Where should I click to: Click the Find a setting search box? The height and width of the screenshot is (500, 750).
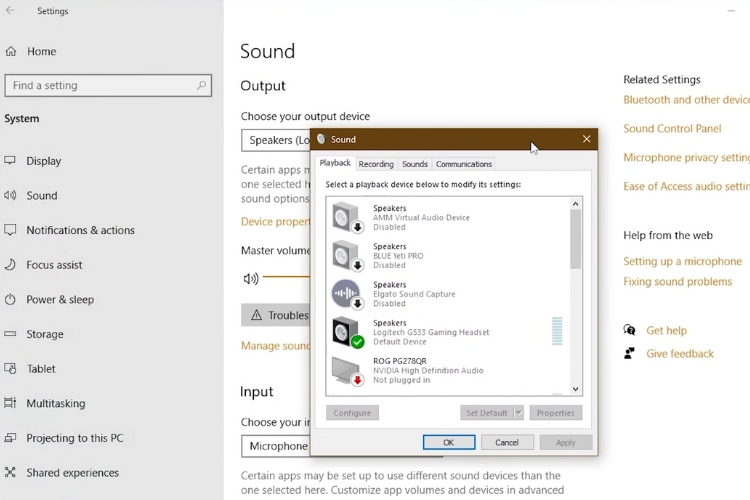108,85
